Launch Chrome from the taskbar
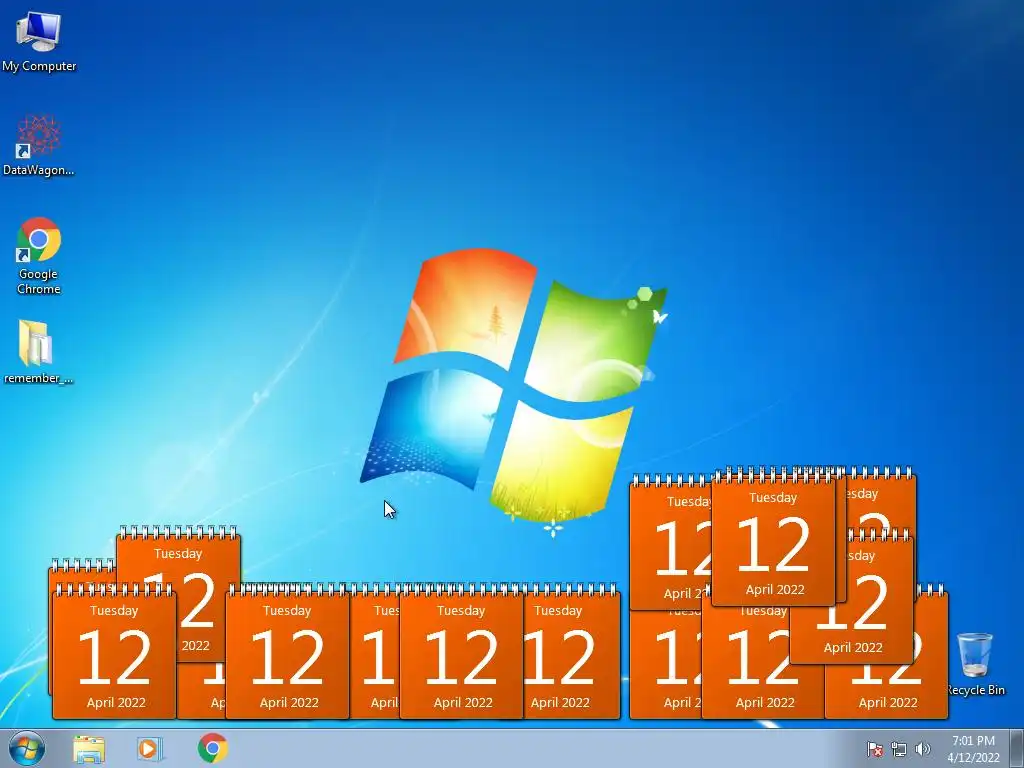The height and width of the screenshot is (768, 1024). point(212,748)
